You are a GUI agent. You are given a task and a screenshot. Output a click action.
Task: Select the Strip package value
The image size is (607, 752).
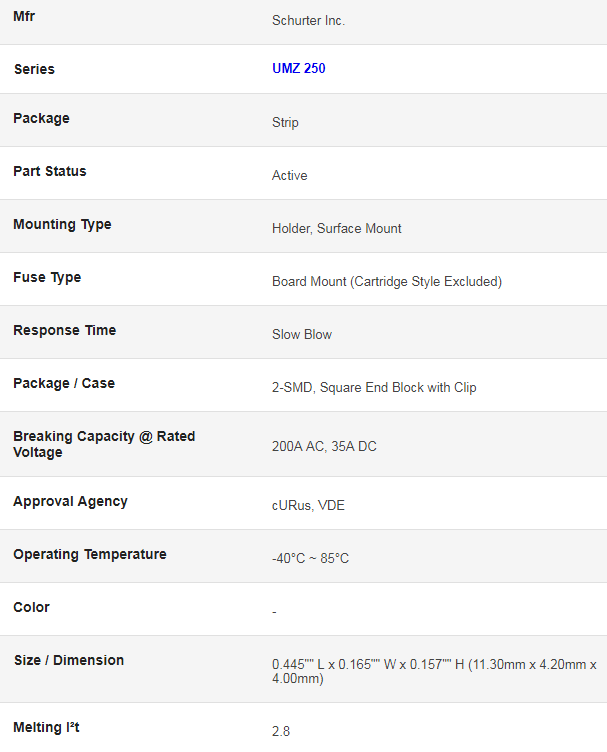[285, 122]
